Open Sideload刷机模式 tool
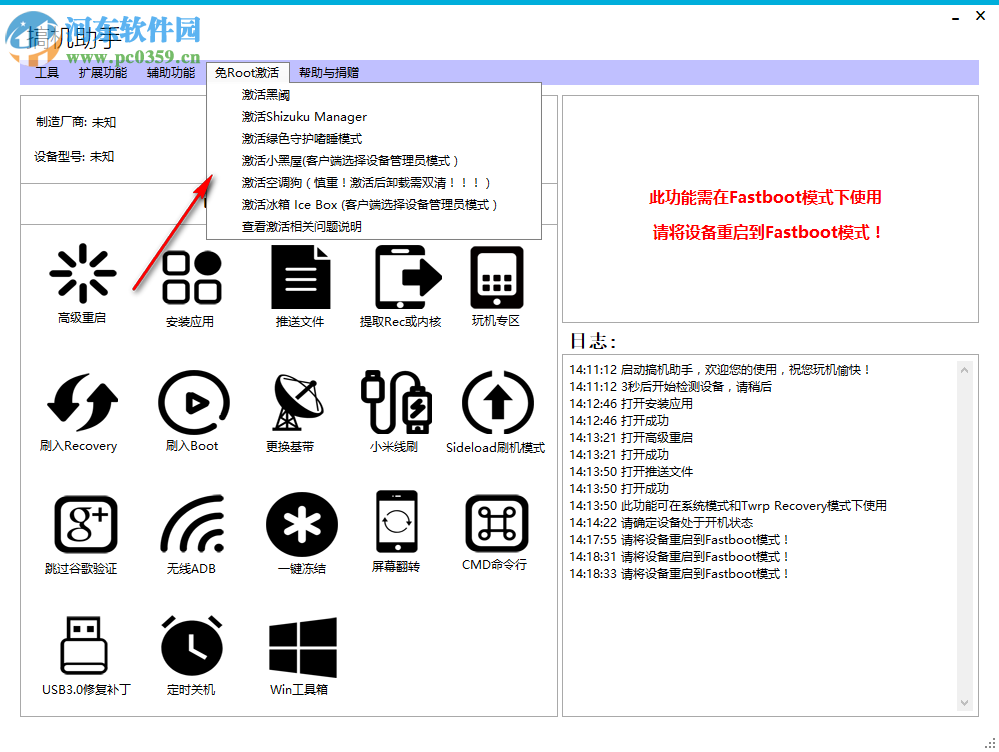The image size is (999, 752). pyautogui.click(x=496, y=412)
